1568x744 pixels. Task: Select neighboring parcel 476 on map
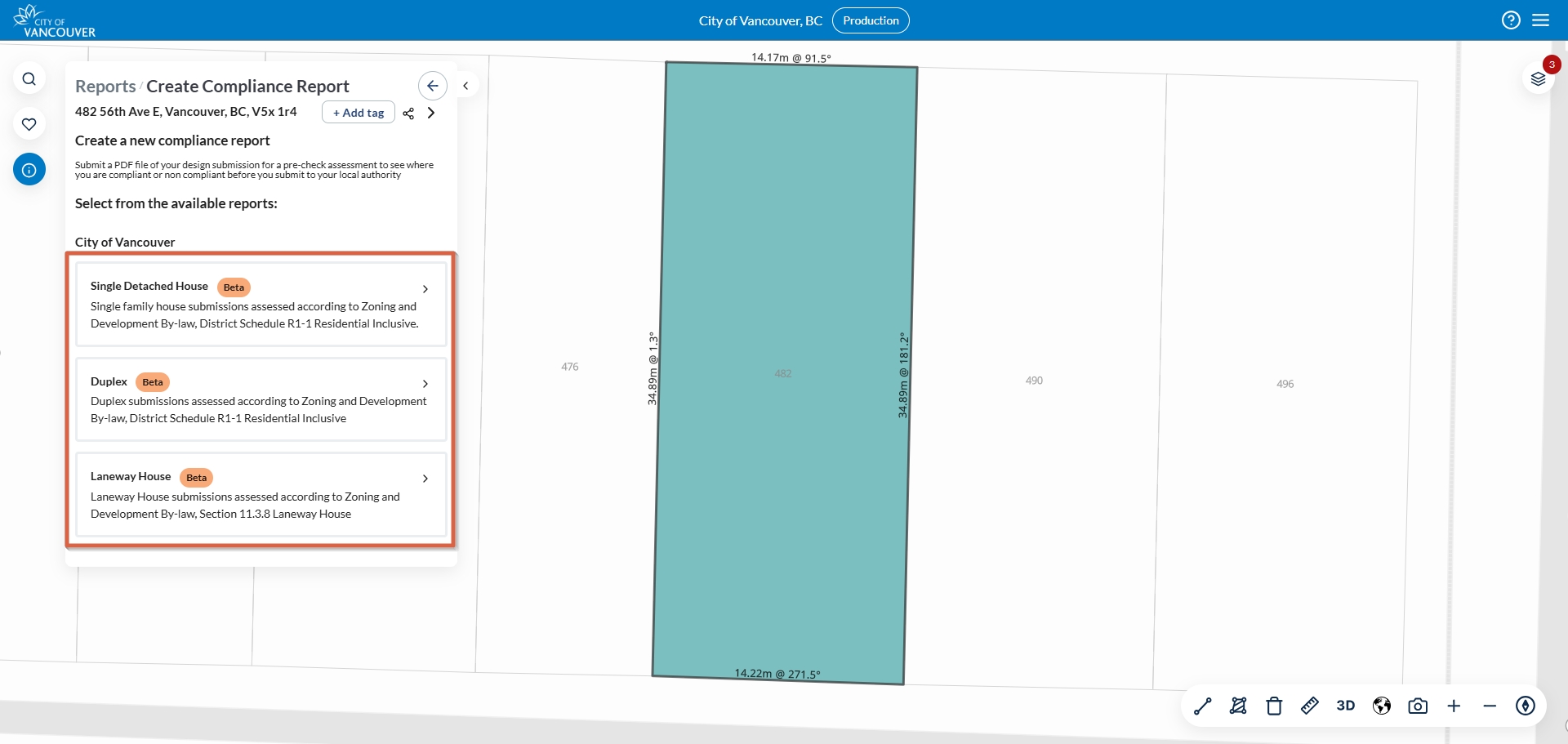(x=569, y=367)
